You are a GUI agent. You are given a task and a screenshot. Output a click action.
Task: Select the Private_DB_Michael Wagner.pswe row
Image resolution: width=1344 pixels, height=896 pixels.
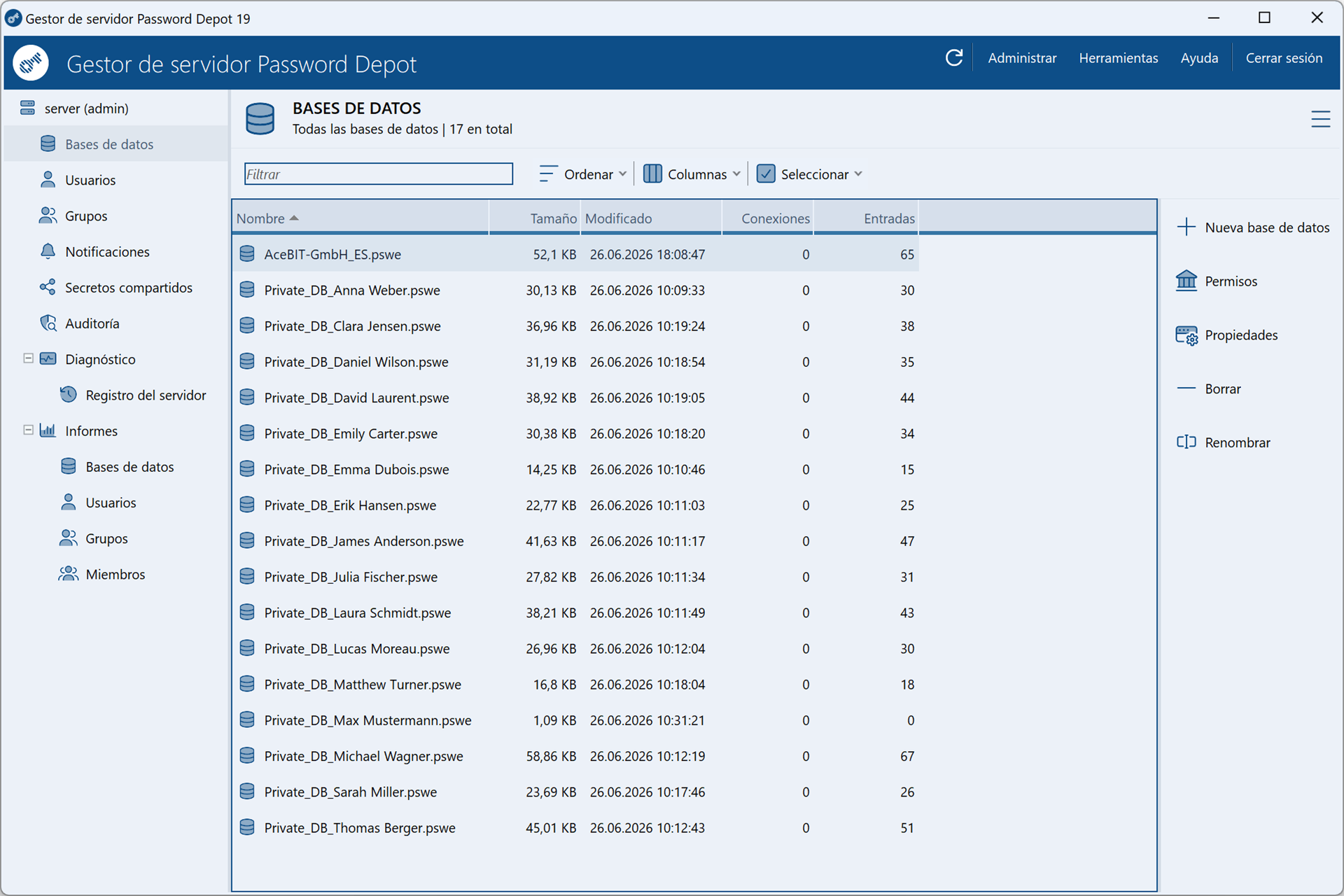coord(575,756)
